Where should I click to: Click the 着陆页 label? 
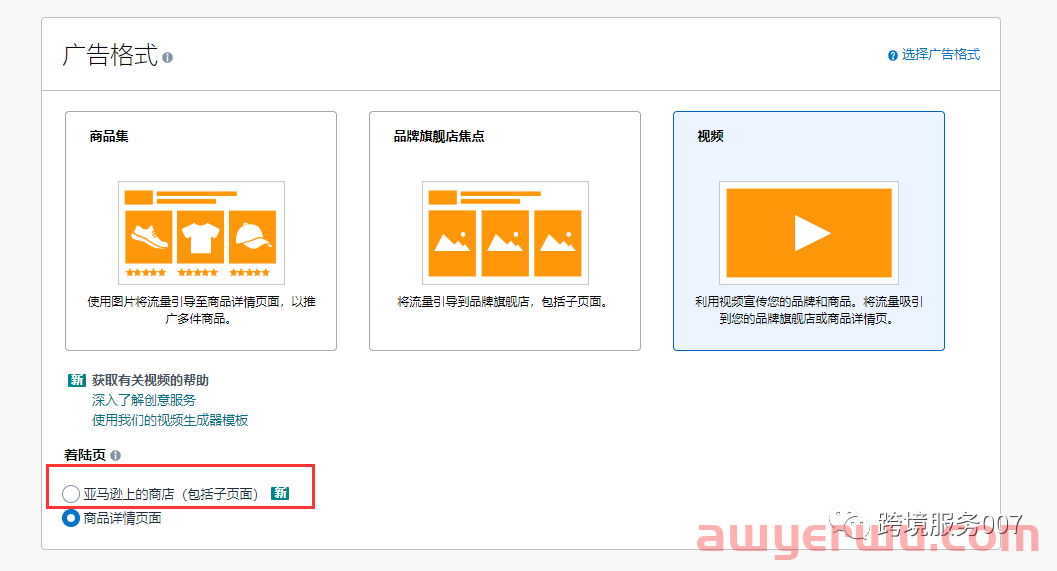point(85,455)
